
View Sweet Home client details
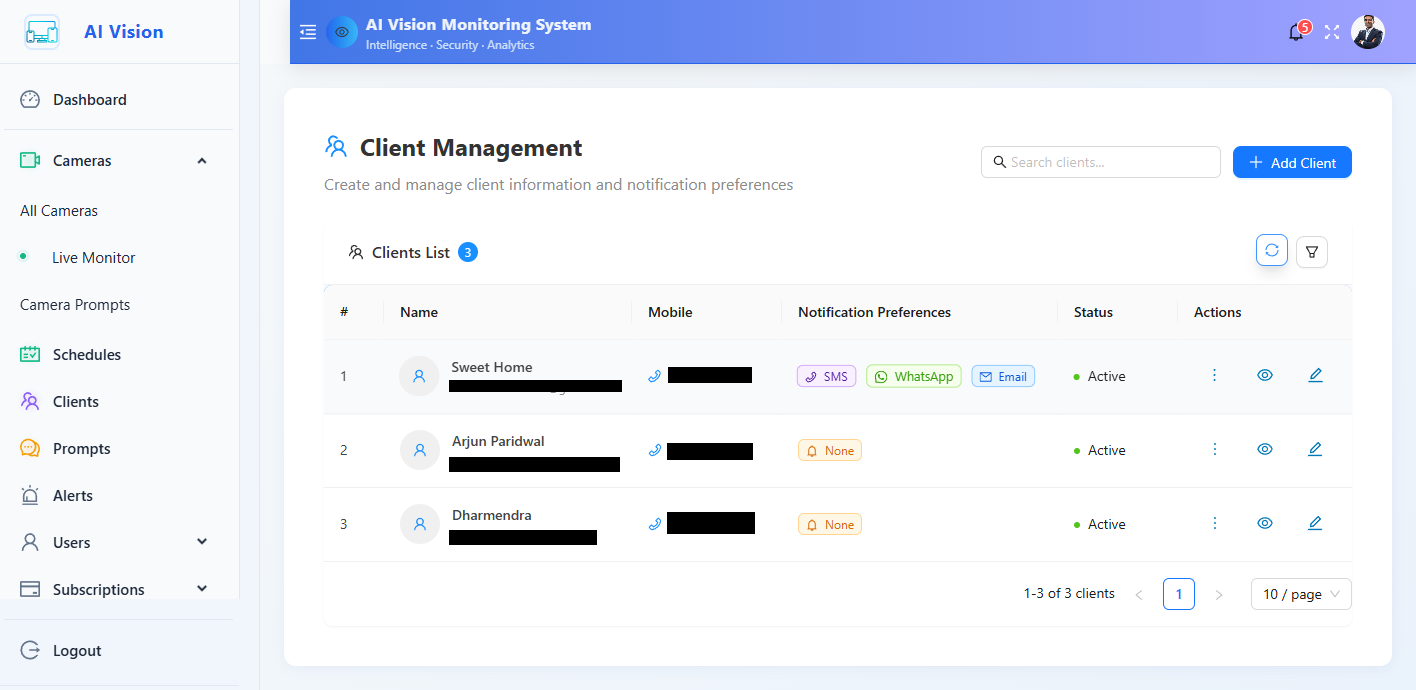coord(1265,376)
